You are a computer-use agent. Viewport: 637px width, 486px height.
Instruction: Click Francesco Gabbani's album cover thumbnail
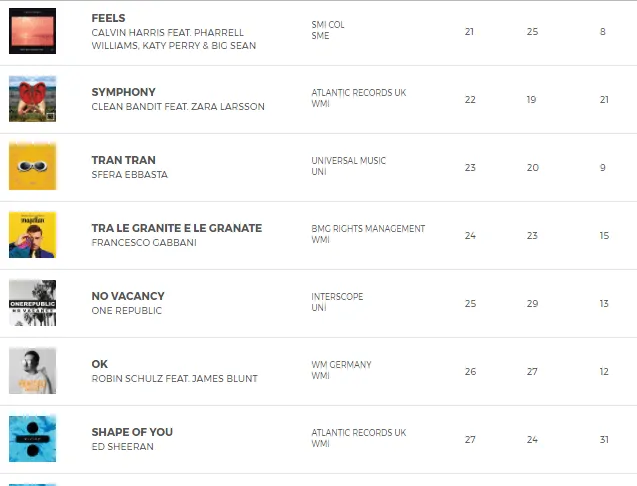point(33,235)
